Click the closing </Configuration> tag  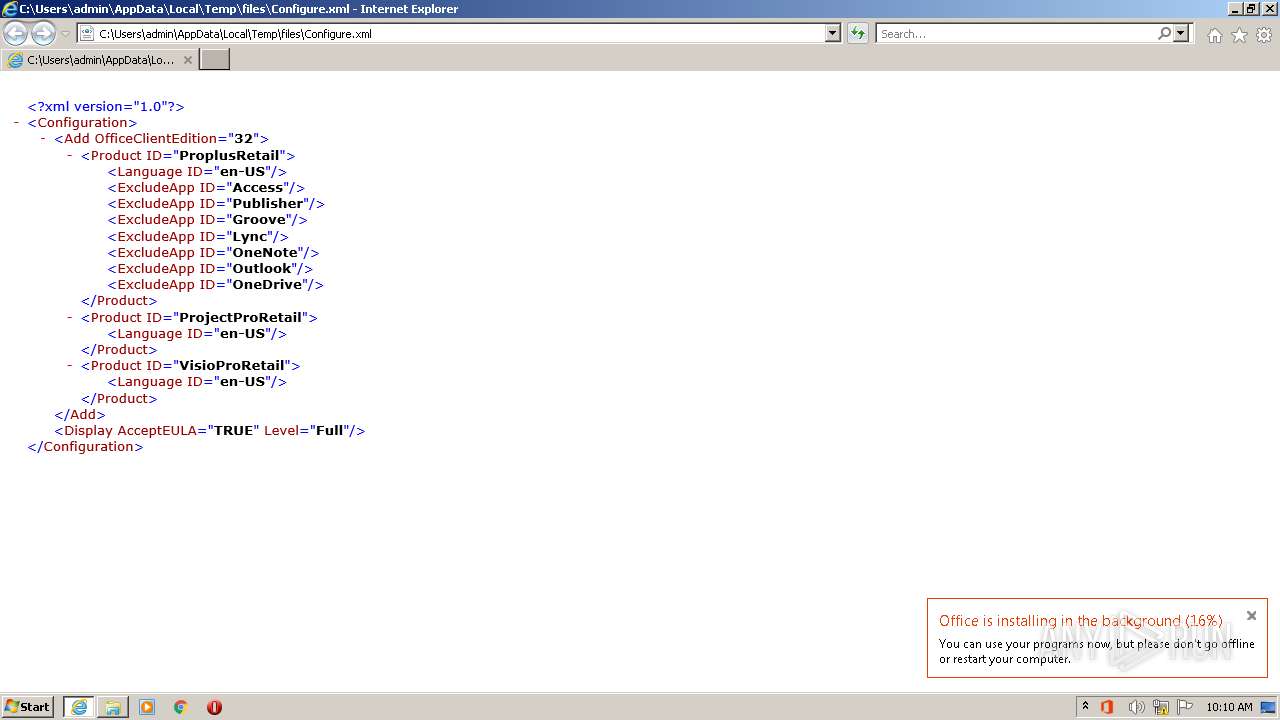tap(85, 446)
